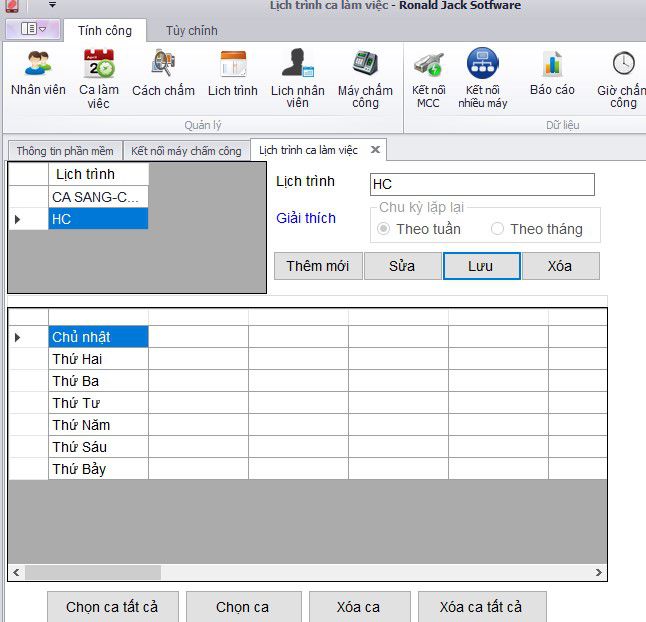646x622 pixels.
Task: Select the Theo tháng radio button
Action: 497,229
